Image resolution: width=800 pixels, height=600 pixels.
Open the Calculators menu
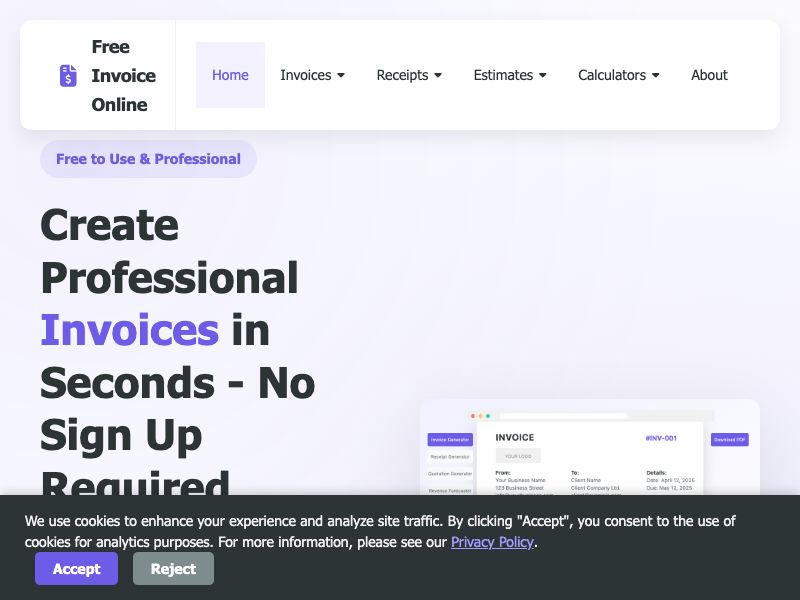click(x=619, y=75)
